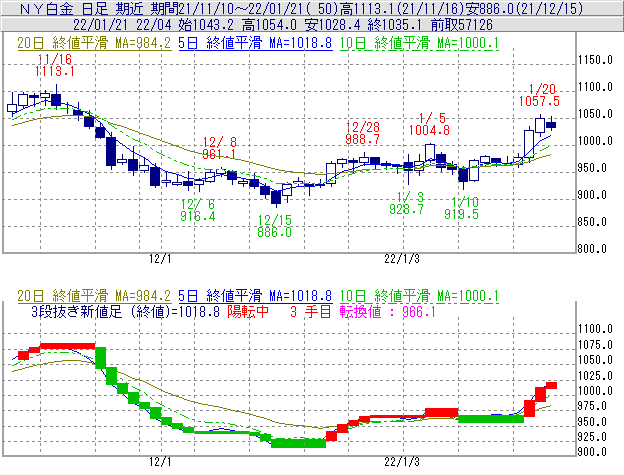
Task: Click the 20日 終値平滑 legend in lower chart
Action: 94,296
